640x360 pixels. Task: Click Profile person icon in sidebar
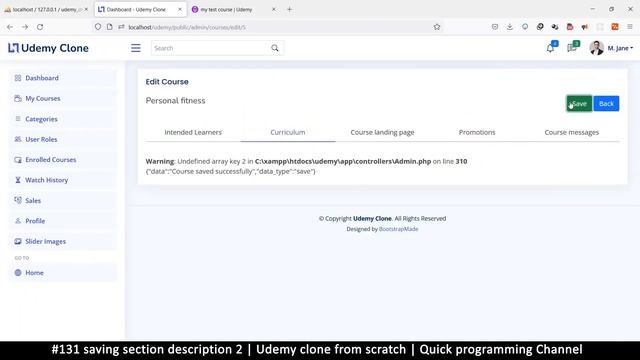18,221
